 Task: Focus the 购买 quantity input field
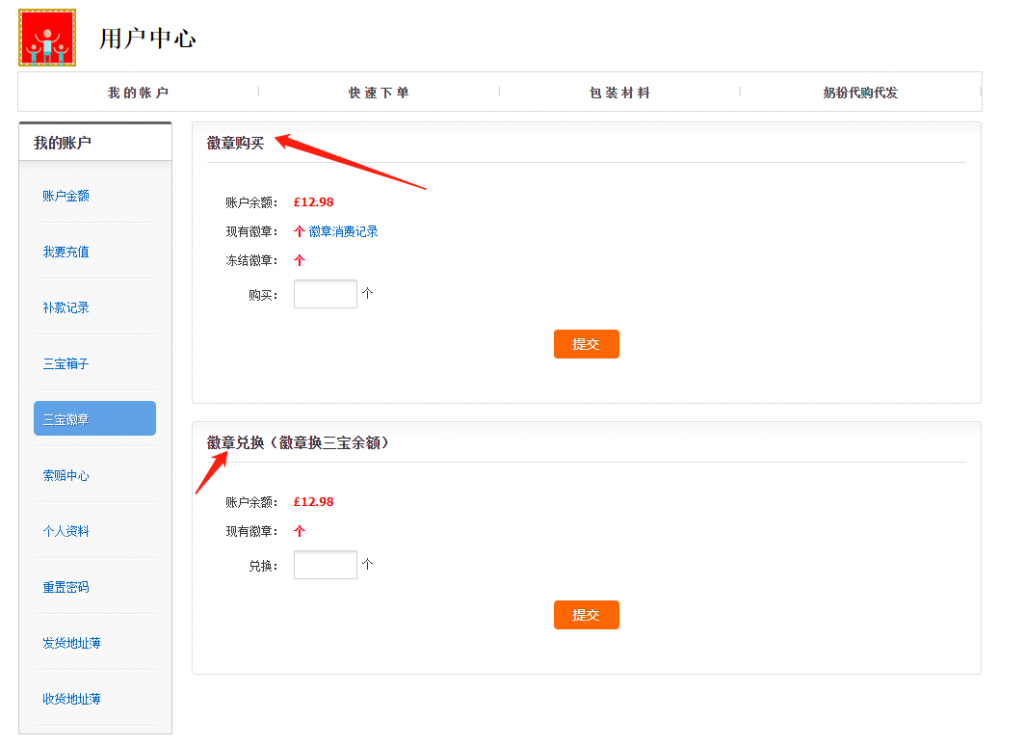[x=325, y=294]
